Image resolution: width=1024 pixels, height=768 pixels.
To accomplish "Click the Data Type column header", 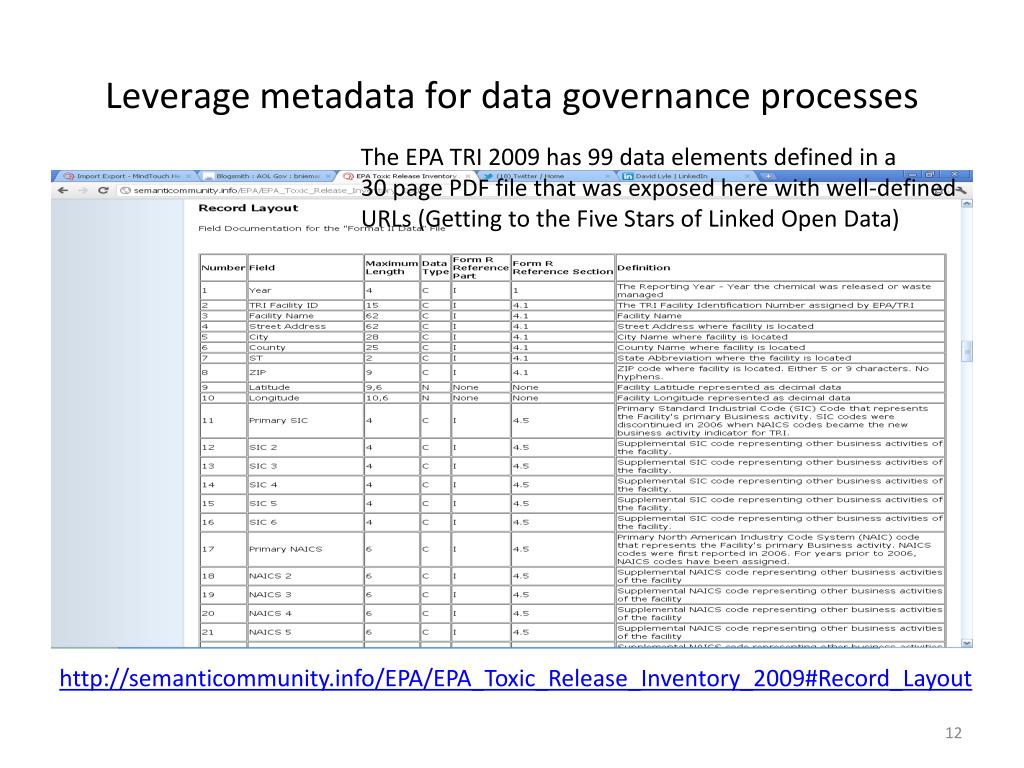I will point(435,268).
